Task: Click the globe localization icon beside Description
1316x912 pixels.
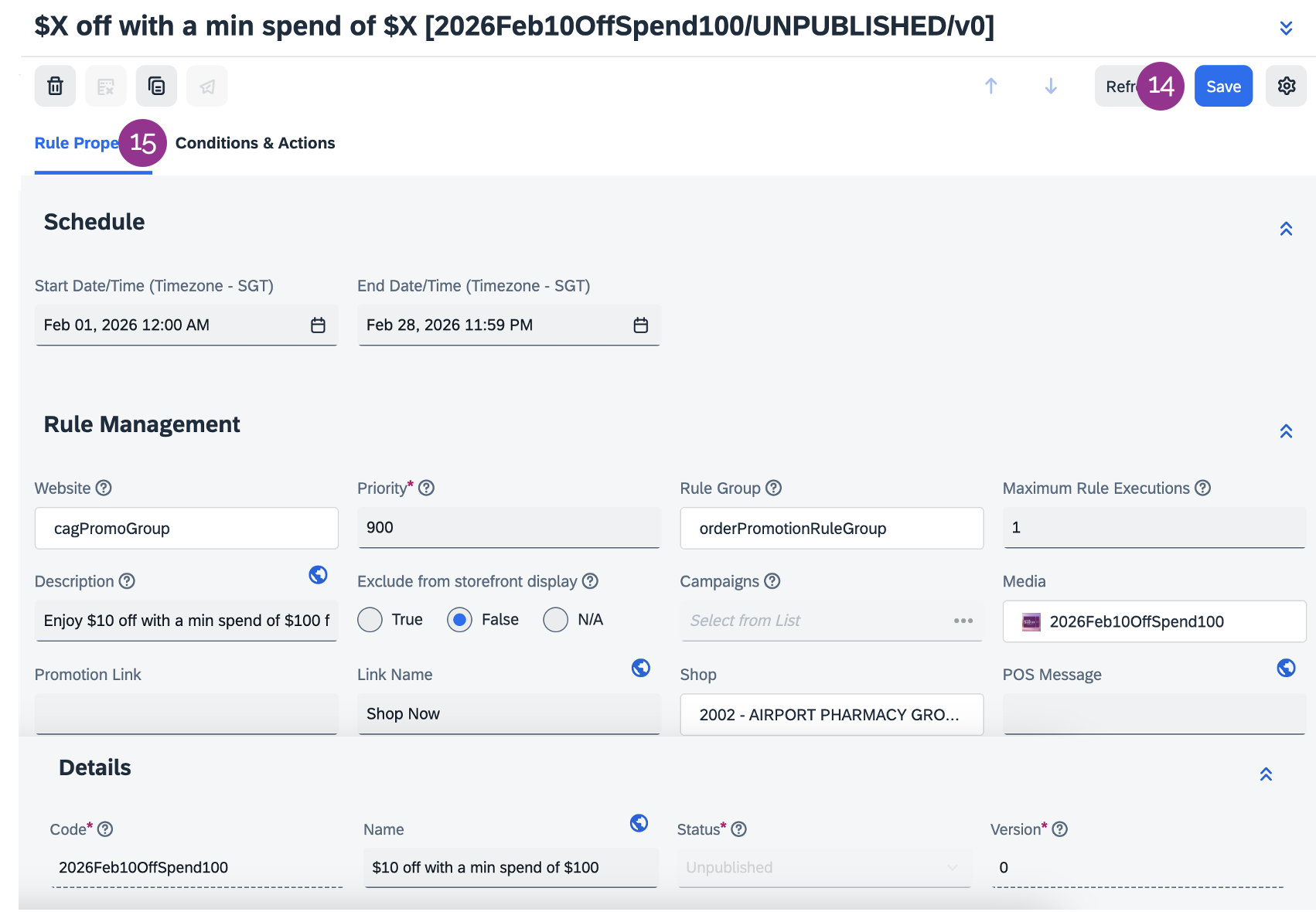Action: 318,575
